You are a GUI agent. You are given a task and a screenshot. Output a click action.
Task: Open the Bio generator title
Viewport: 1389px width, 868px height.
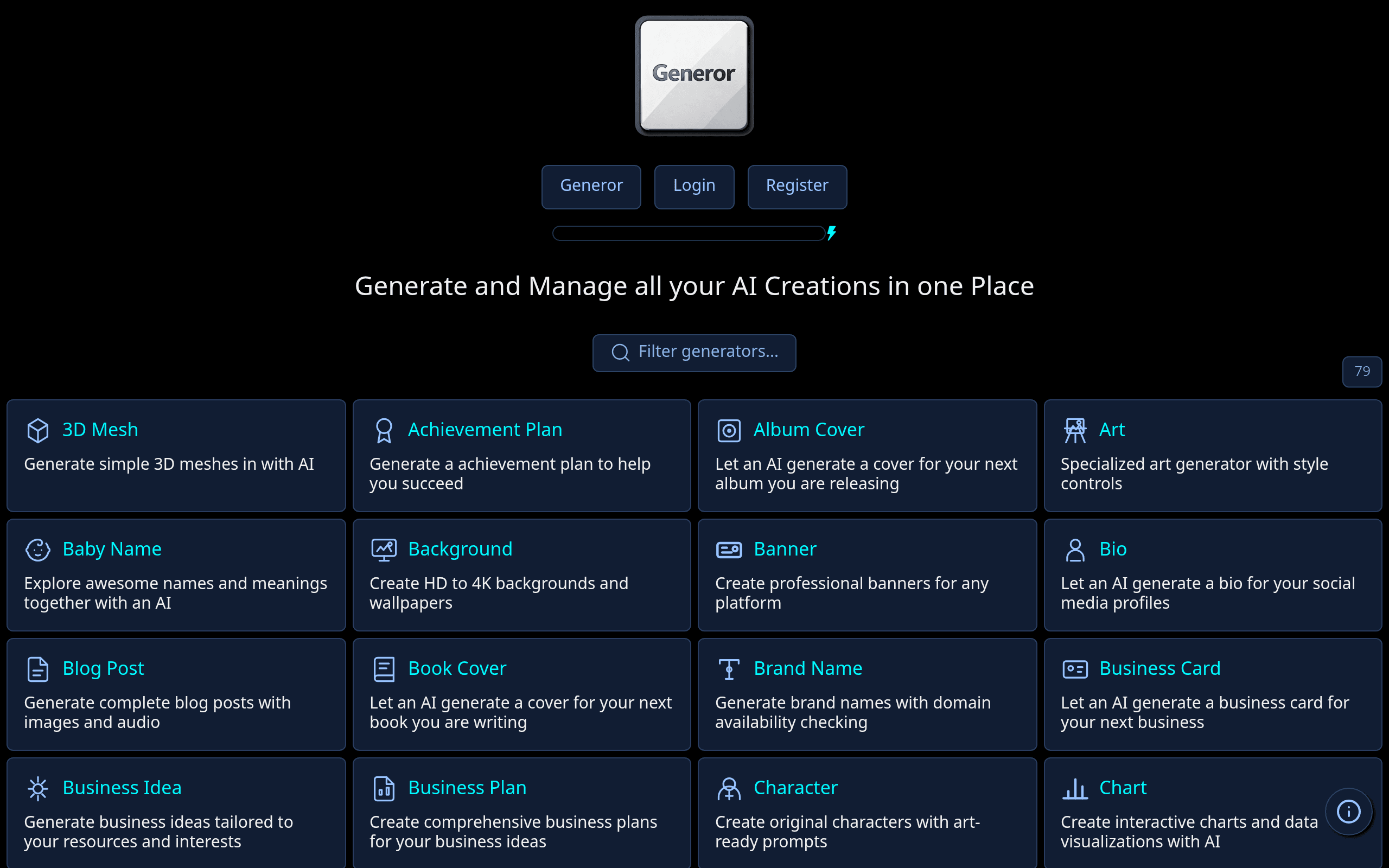pos(1113,549)
